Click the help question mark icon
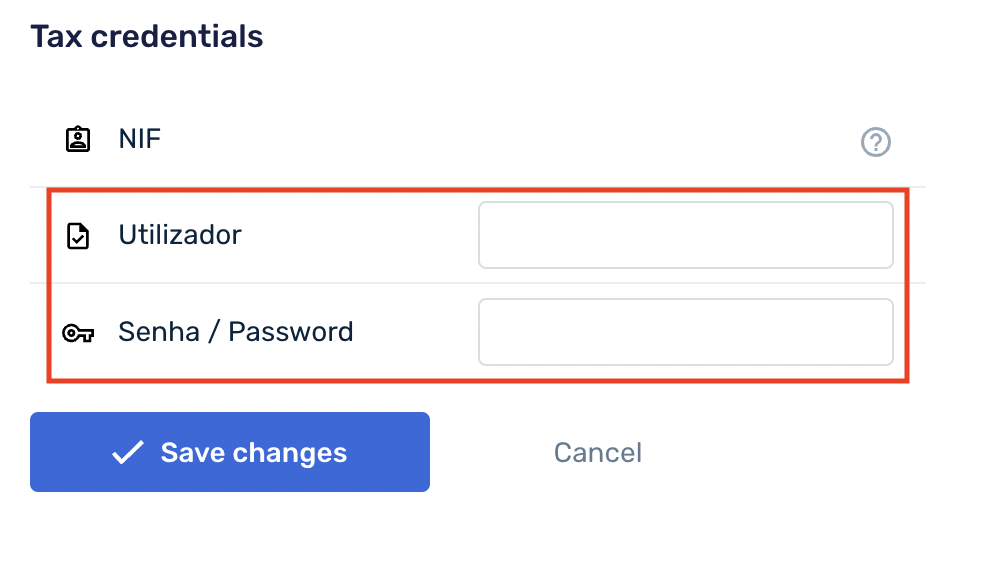The image size is (990, 562). 875,143
